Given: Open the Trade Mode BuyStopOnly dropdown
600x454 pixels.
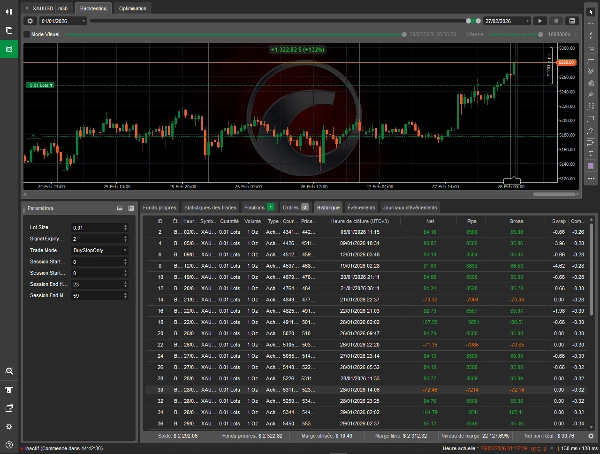Looking at the screenshot, I should tap(99, 250).
